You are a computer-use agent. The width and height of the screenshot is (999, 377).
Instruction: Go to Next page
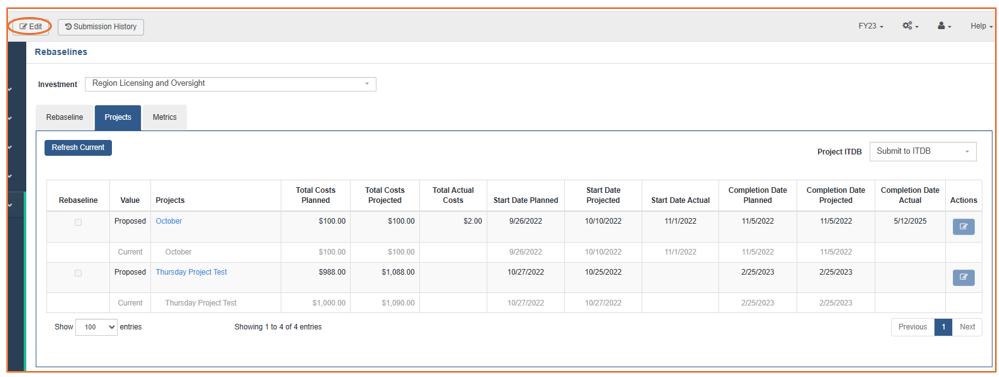coord(967,327)
